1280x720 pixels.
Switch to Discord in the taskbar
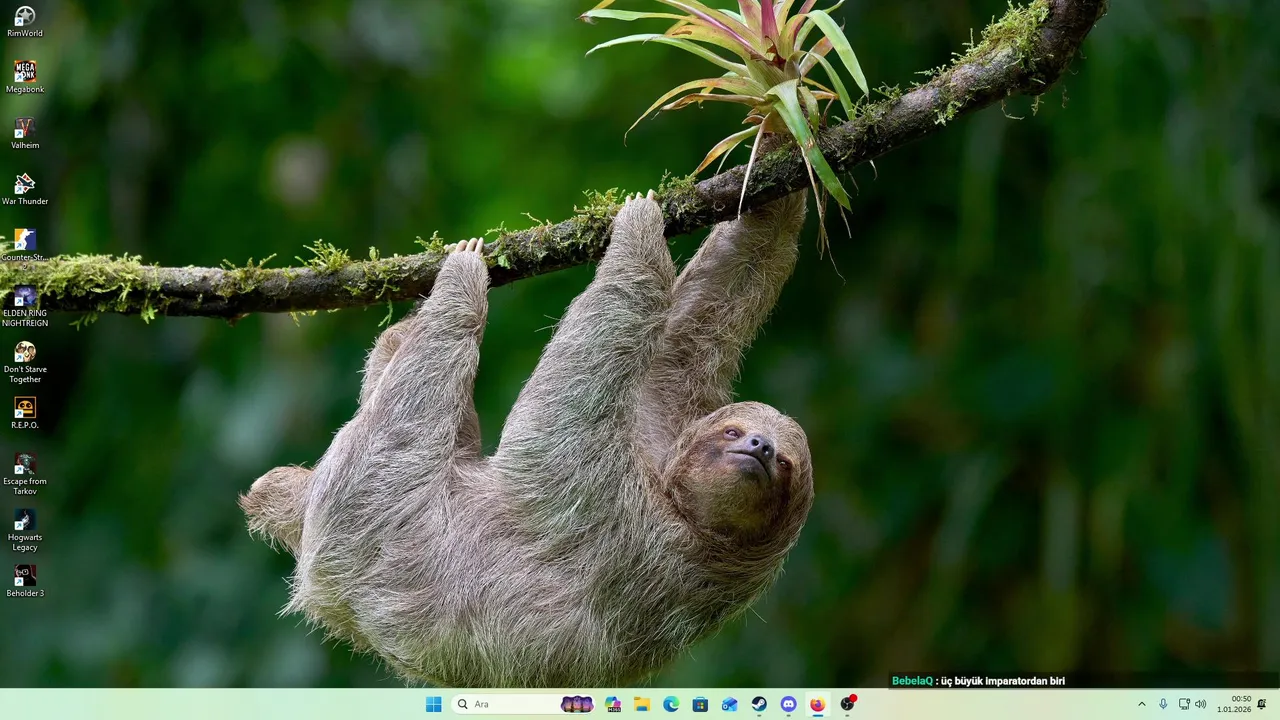pos(788,704)
